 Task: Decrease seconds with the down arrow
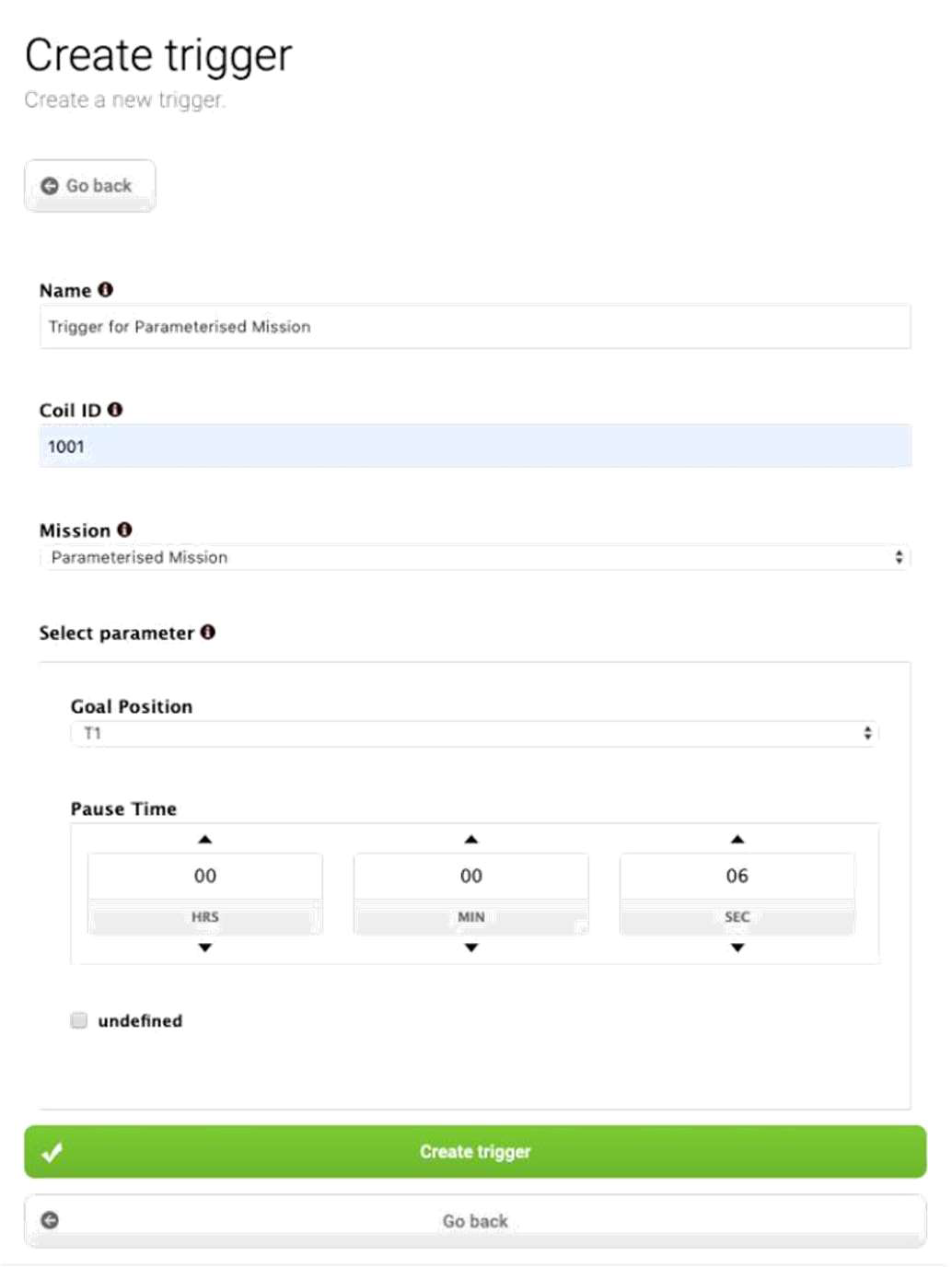click(737, 948)
